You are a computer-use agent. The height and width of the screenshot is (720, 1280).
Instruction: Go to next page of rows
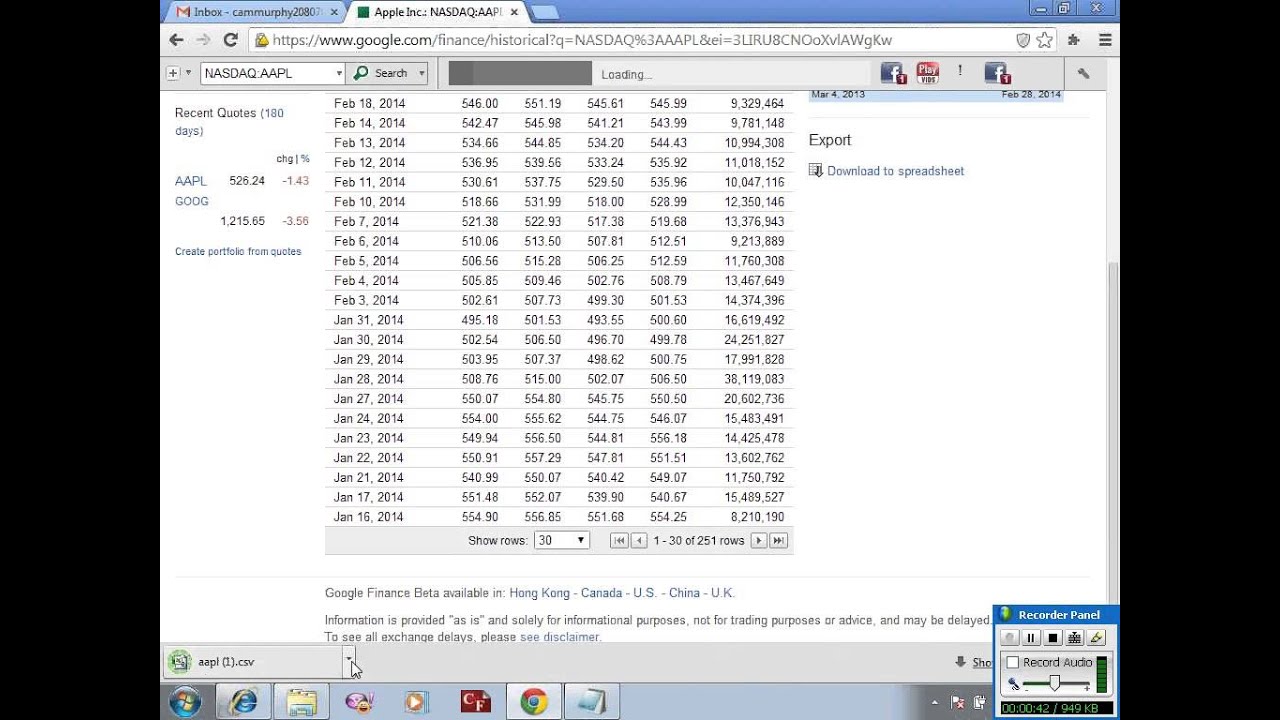click(758, 540)
